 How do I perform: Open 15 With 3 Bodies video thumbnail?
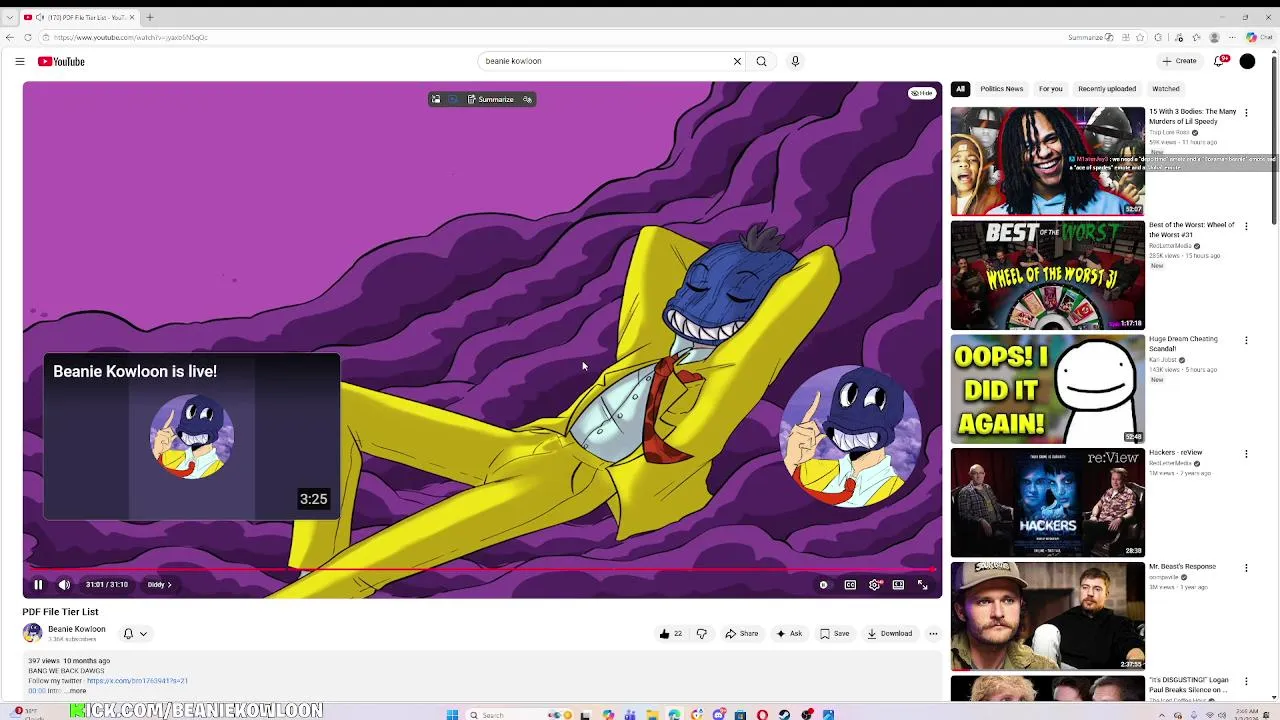coord(1047,161)
